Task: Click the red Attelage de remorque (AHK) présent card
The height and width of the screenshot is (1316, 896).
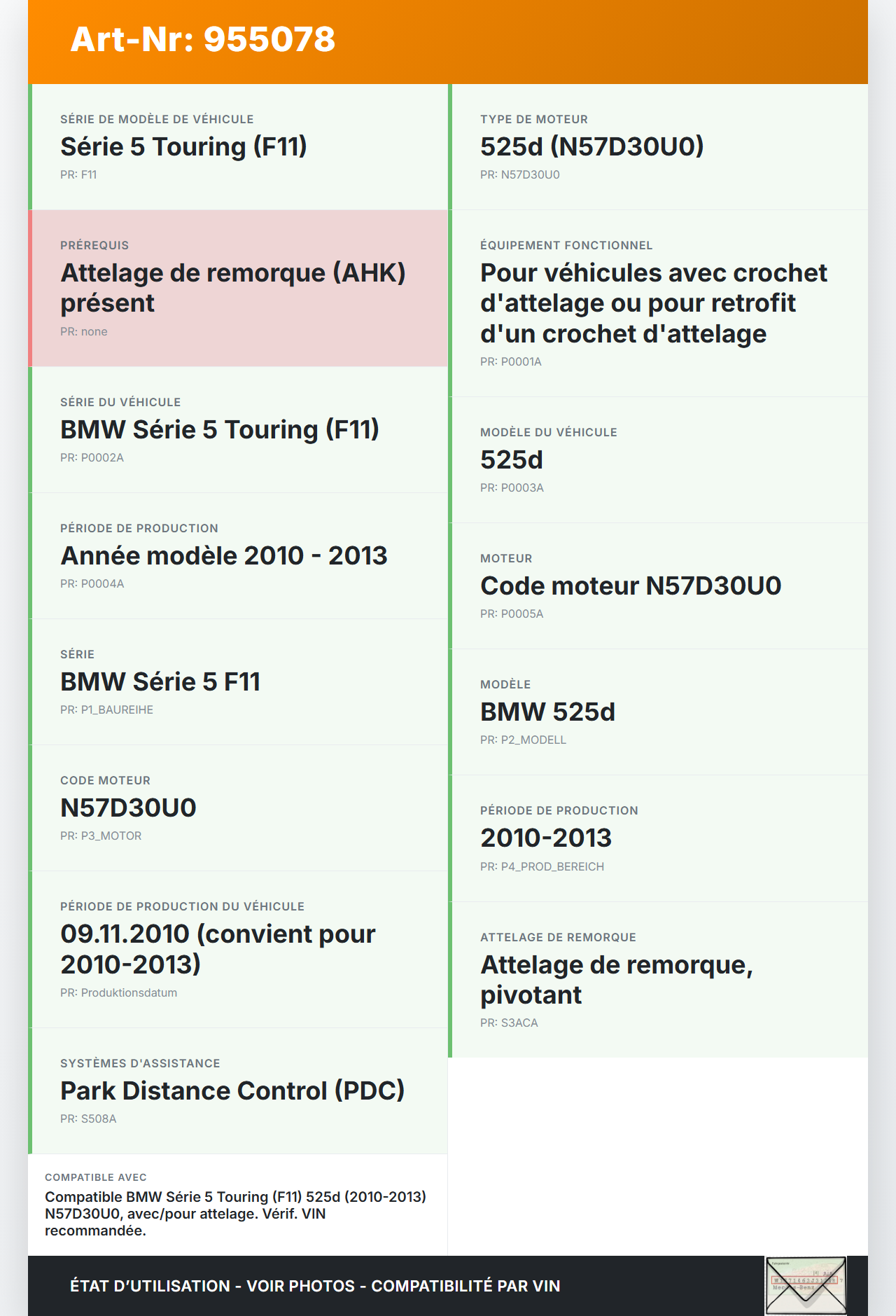Action: (x=238, y=288)
